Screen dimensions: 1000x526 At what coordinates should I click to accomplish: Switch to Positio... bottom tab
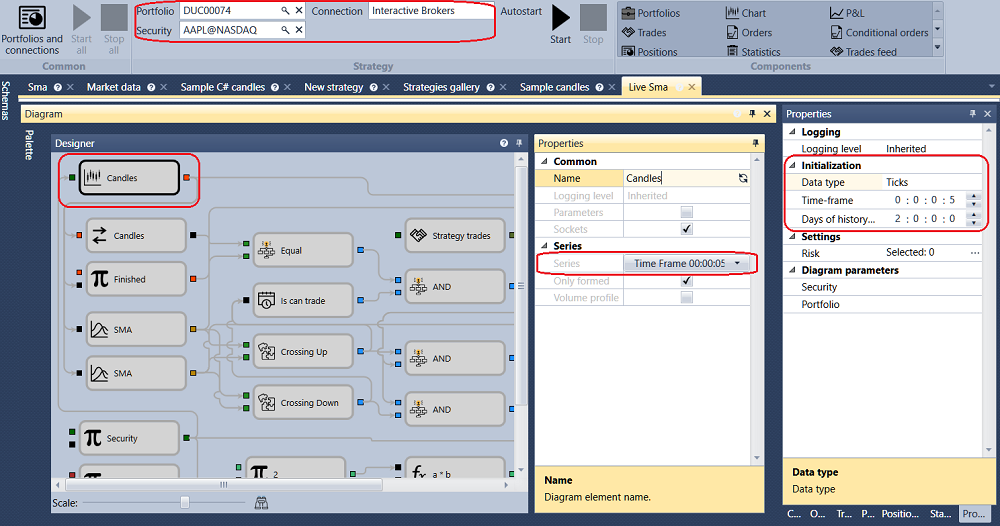point(900,513)
